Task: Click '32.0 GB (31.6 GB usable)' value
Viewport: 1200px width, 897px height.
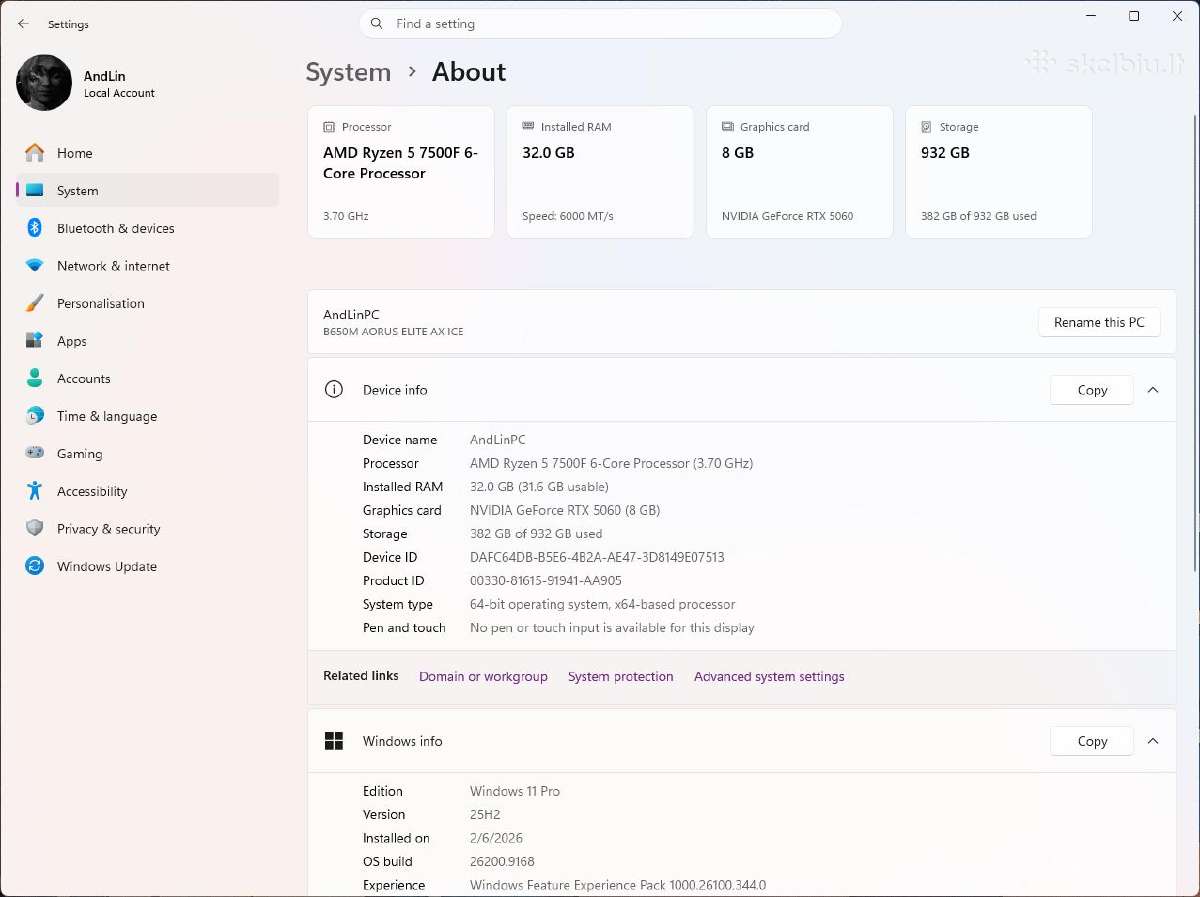Action: click(539, 487)
